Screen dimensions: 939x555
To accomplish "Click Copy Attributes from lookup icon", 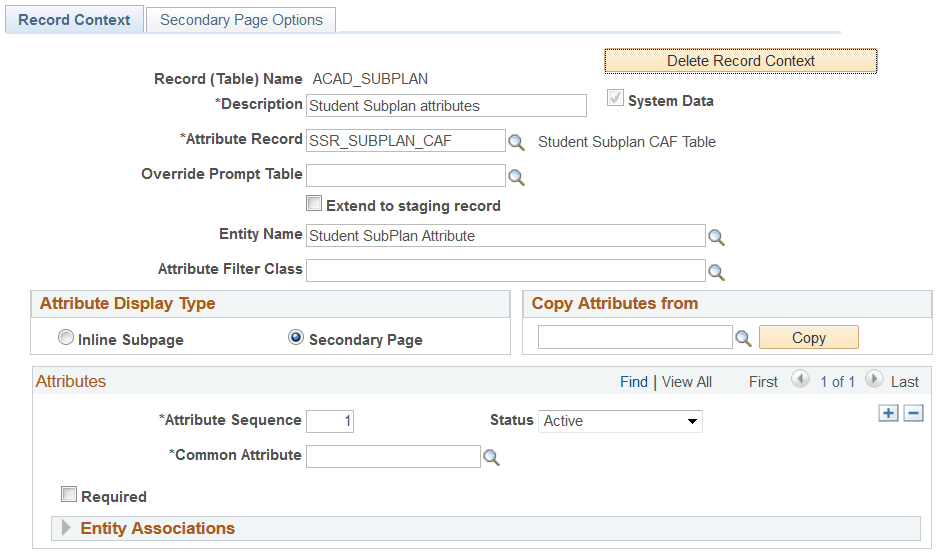I will pyautogui.click(x=743, y=339).
